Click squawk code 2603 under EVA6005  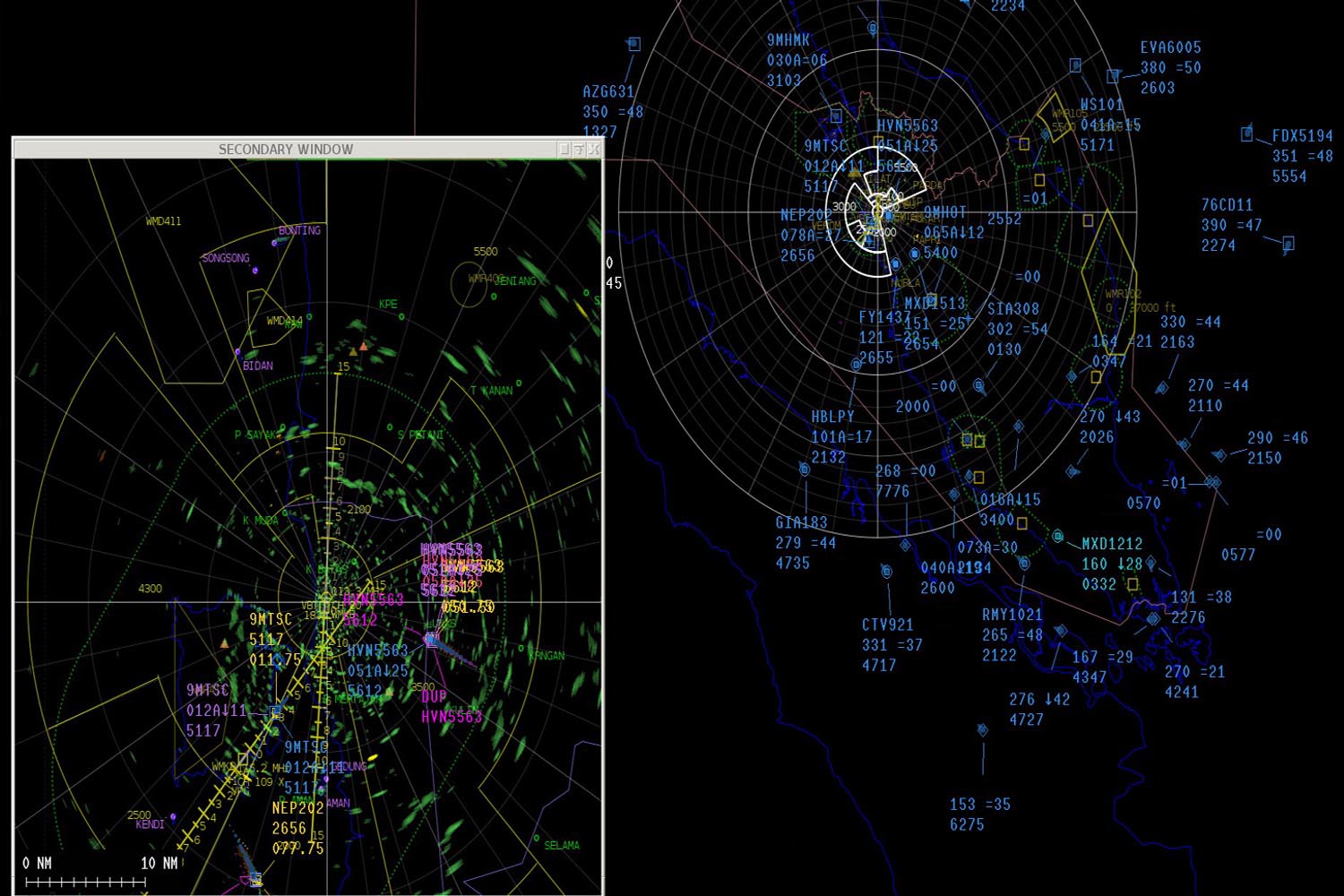[1158, 88]
